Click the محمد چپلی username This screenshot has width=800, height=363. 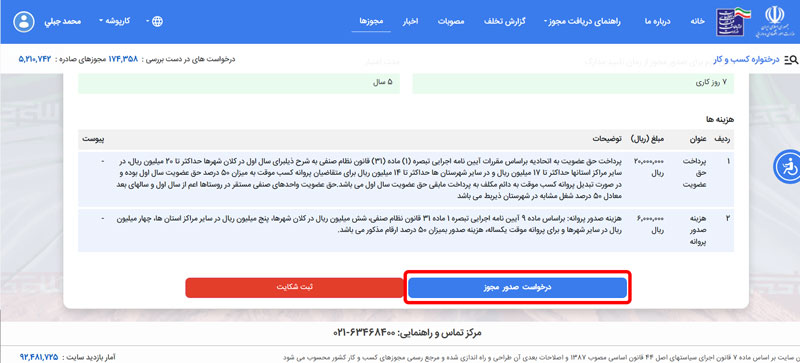(64, 21)
